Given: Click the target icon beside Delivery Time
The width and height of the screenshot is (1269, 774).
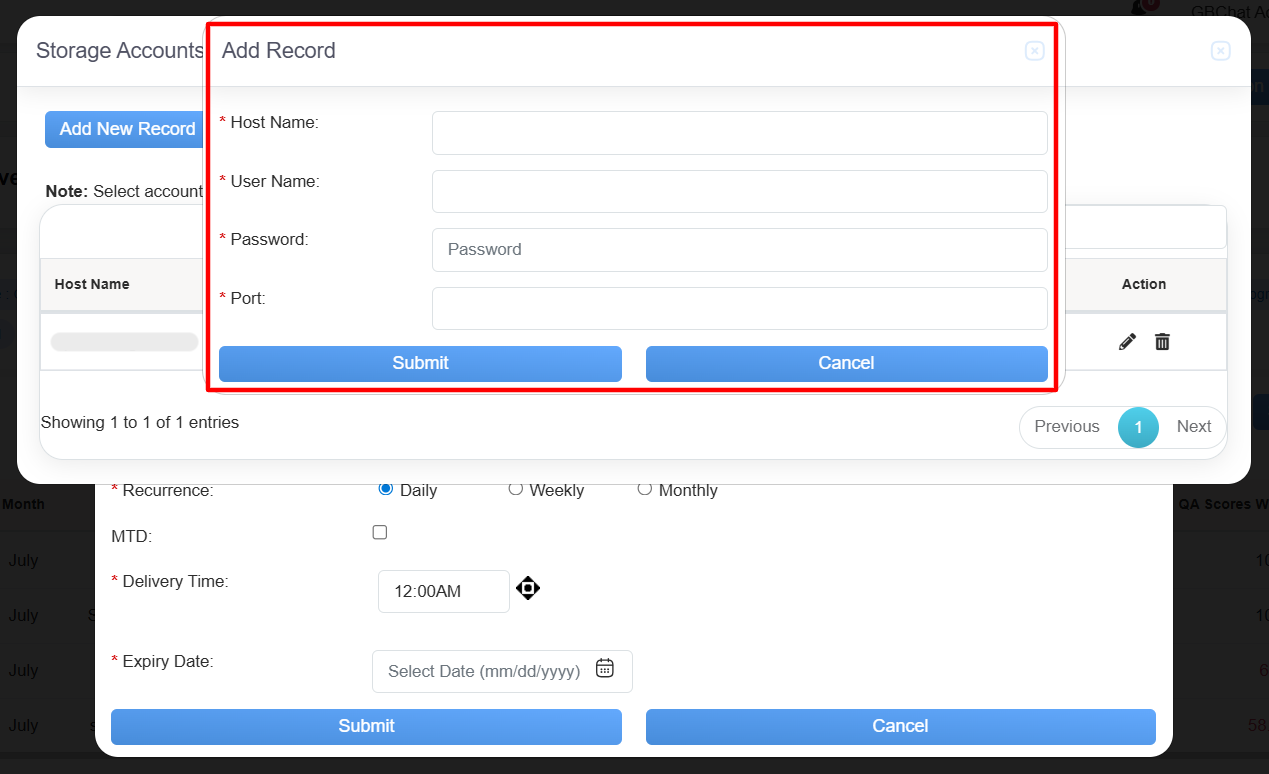Looking at the screenshot, I should coord(528,588).
